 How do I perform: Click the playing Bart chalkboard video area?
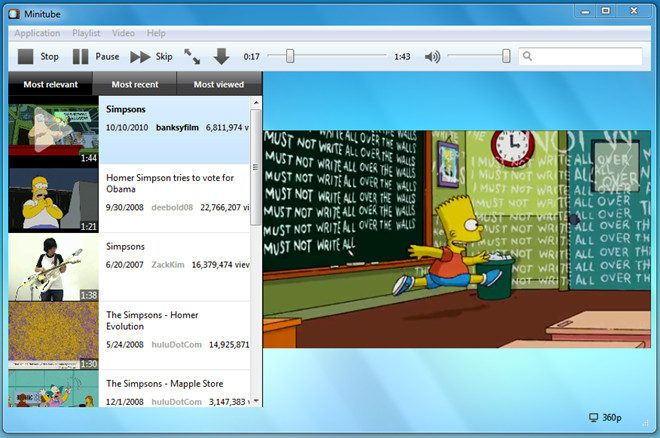457,239
